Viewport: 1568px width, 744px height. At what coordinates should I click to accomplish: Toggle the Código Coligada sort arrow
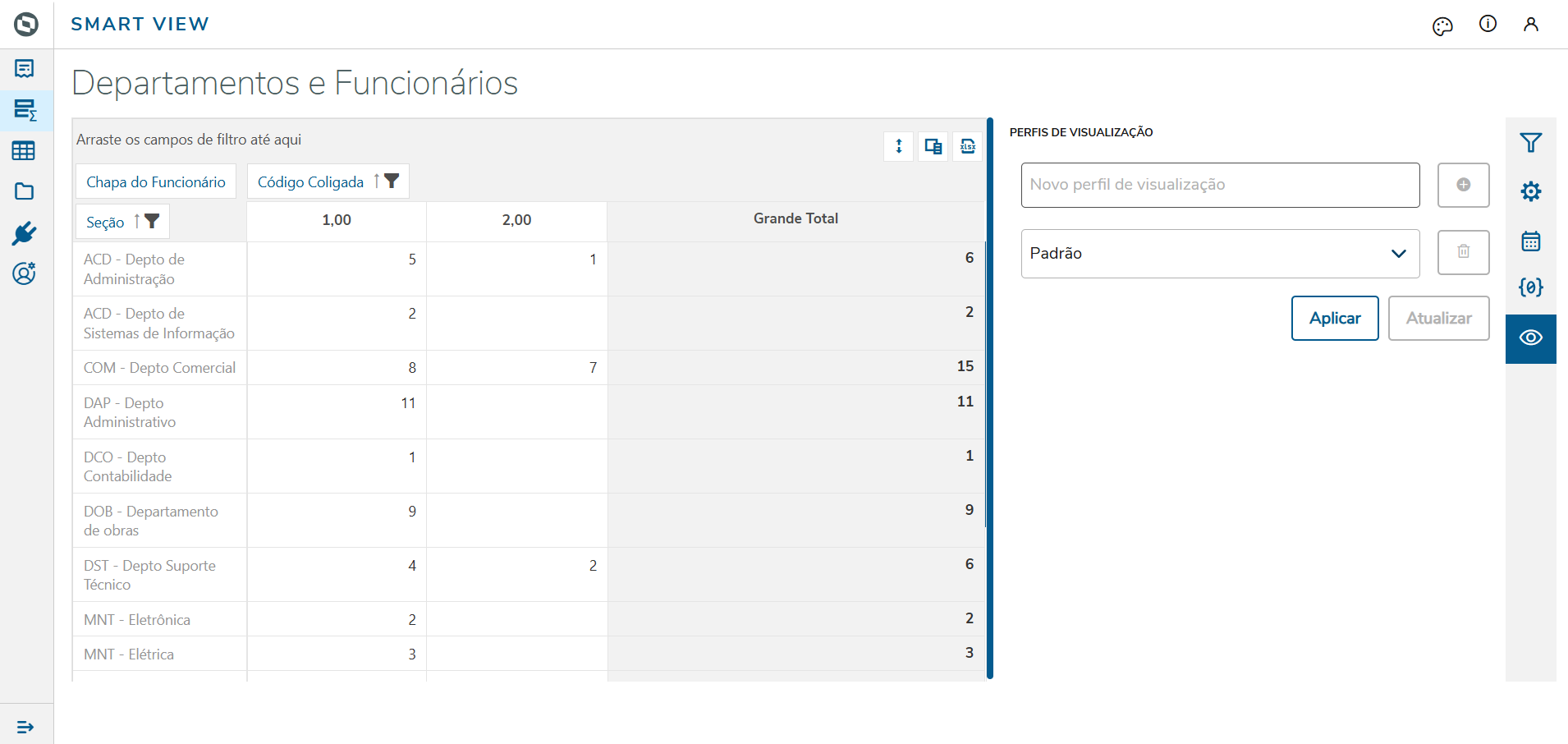[x=376, y=181]
